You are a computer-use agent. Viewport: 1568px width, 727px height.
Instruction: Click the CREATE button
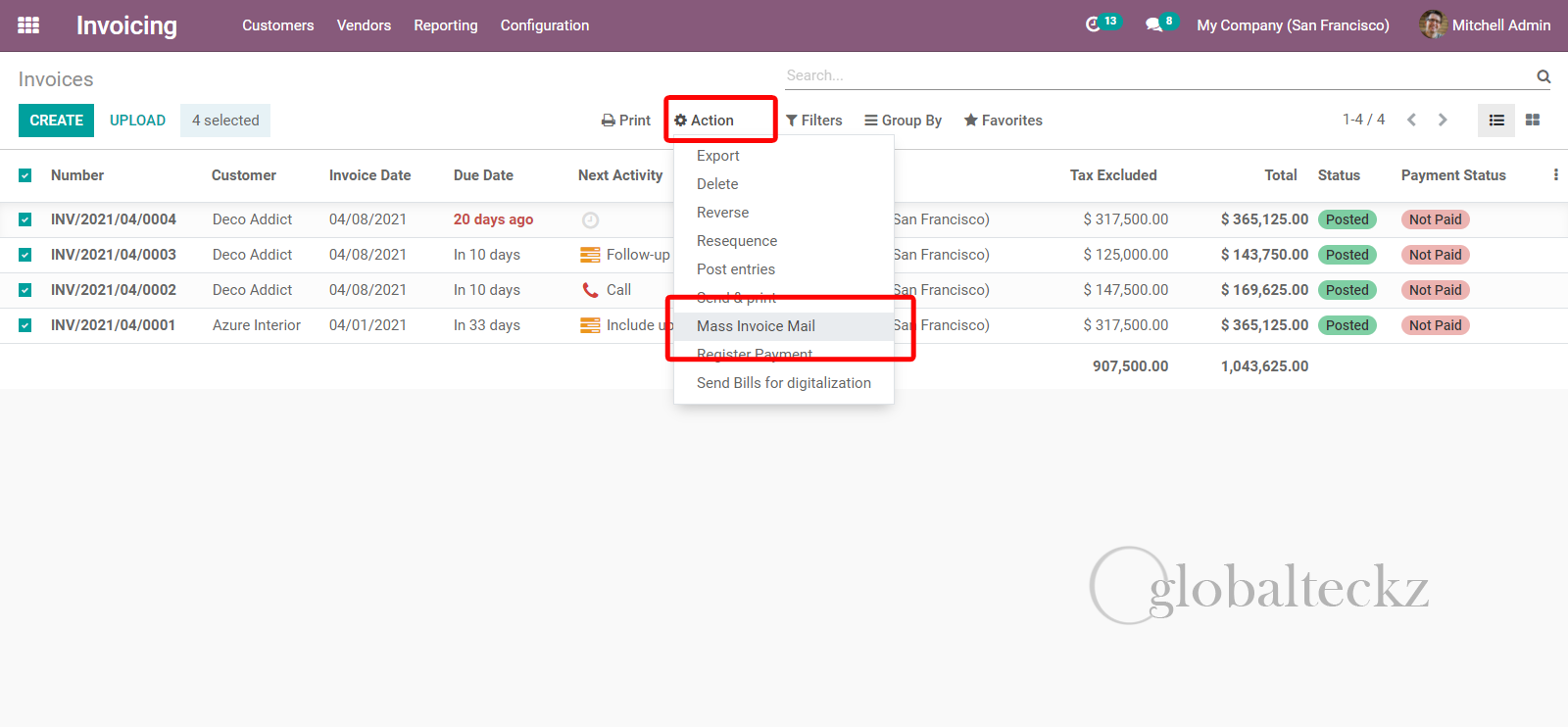(56, 121)
